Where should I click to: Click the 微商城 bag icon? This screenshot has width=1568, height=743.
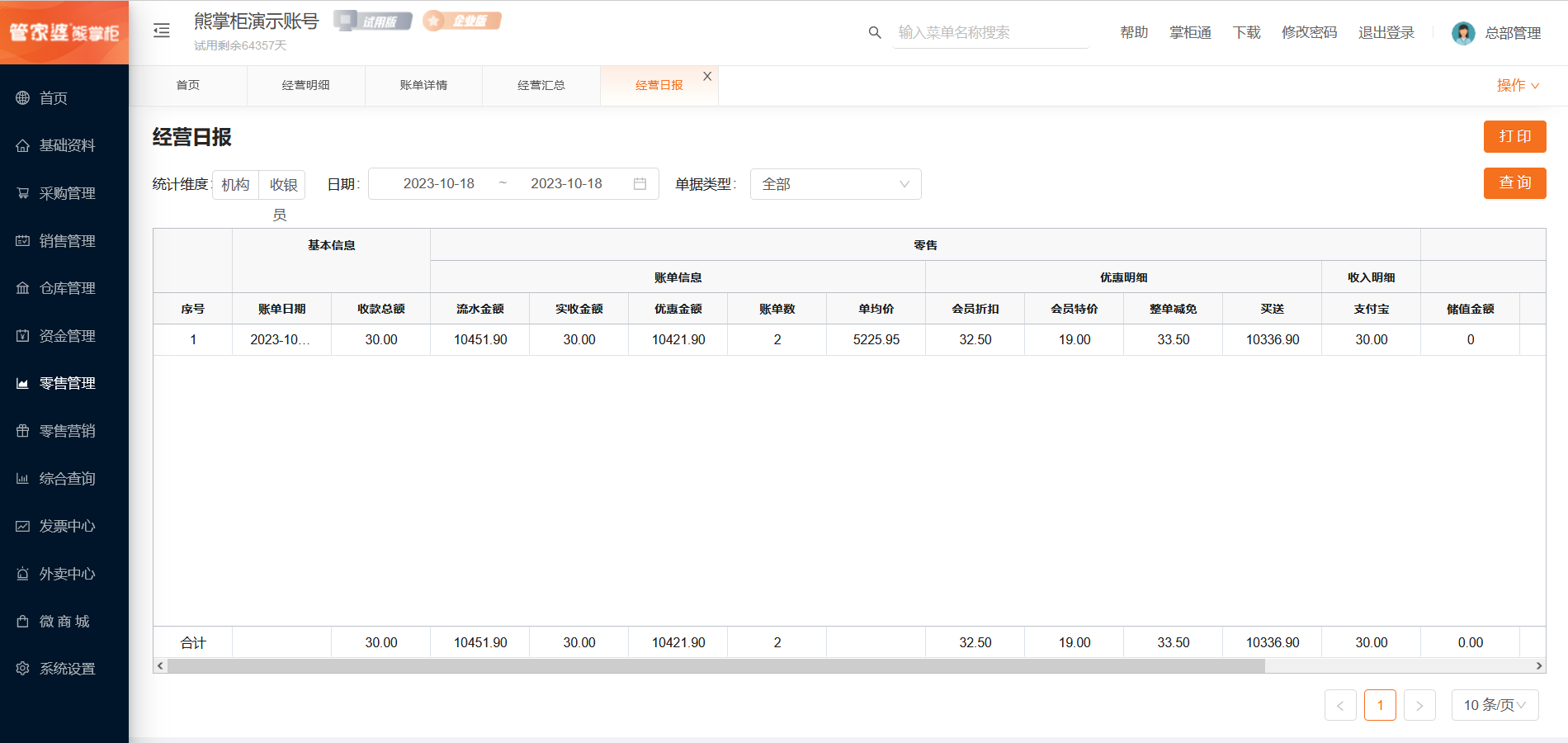(x=22, y=622)
